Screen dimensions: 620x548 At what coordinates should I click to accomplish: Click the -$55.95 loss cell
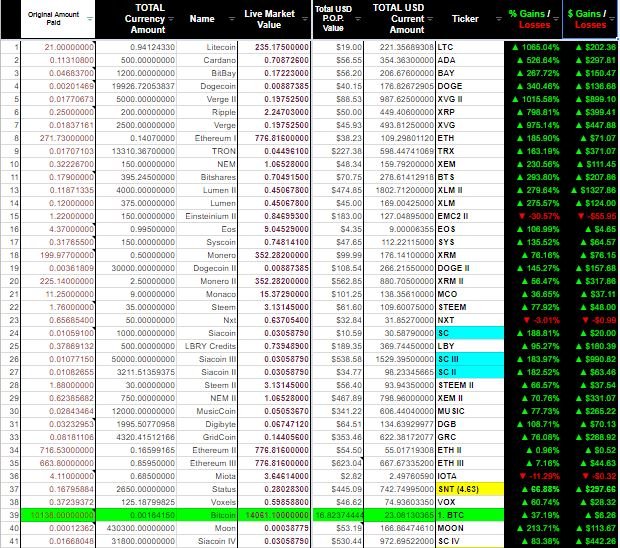tap(590, 216)
